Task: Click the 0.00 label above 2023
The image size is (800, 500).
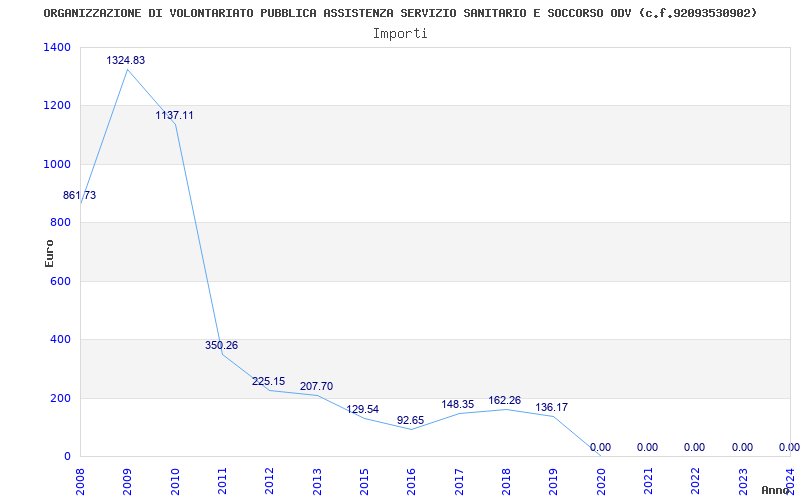Action: pyautogui.click(x=742, y=447)
